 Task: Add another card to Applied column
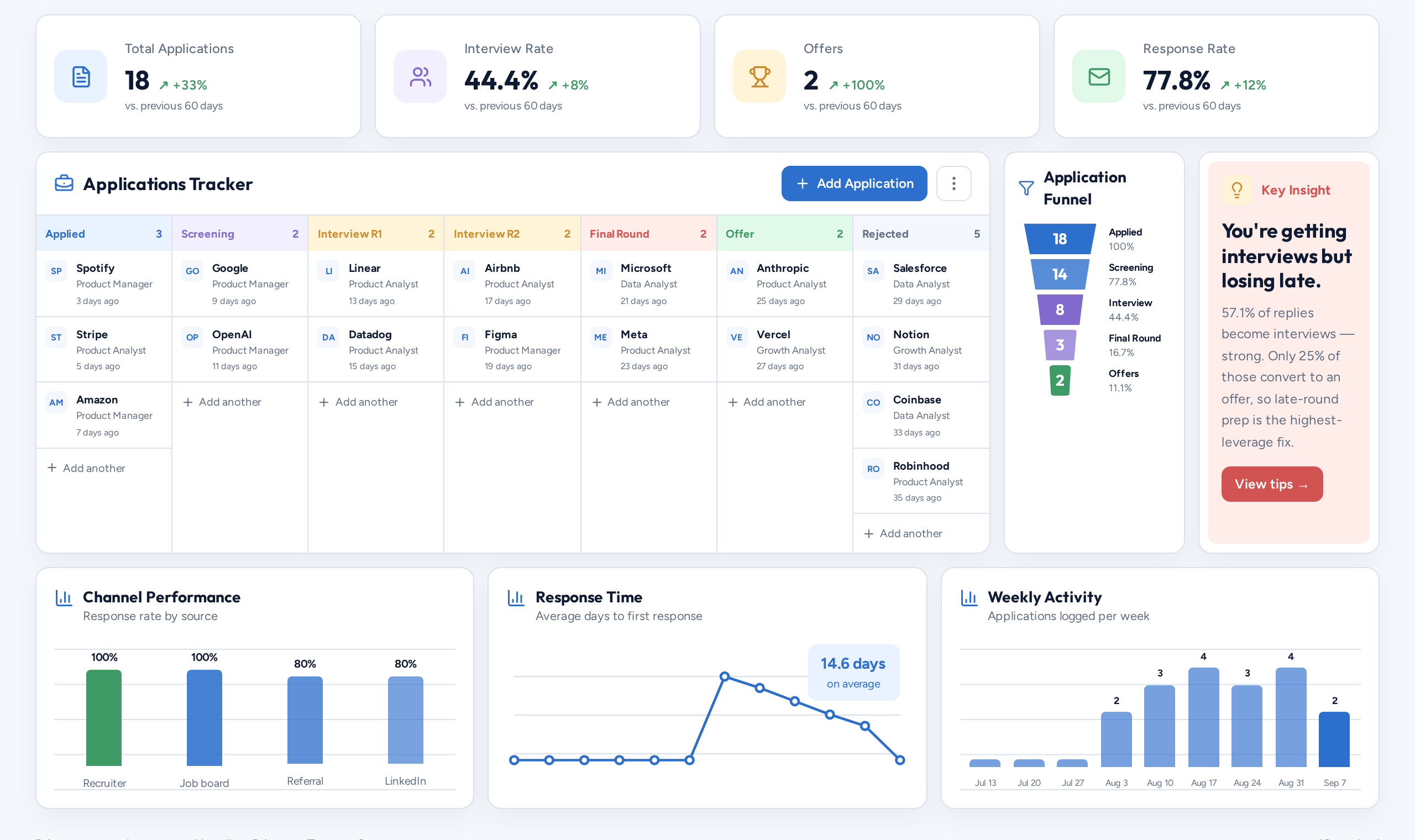coord(86,468)
